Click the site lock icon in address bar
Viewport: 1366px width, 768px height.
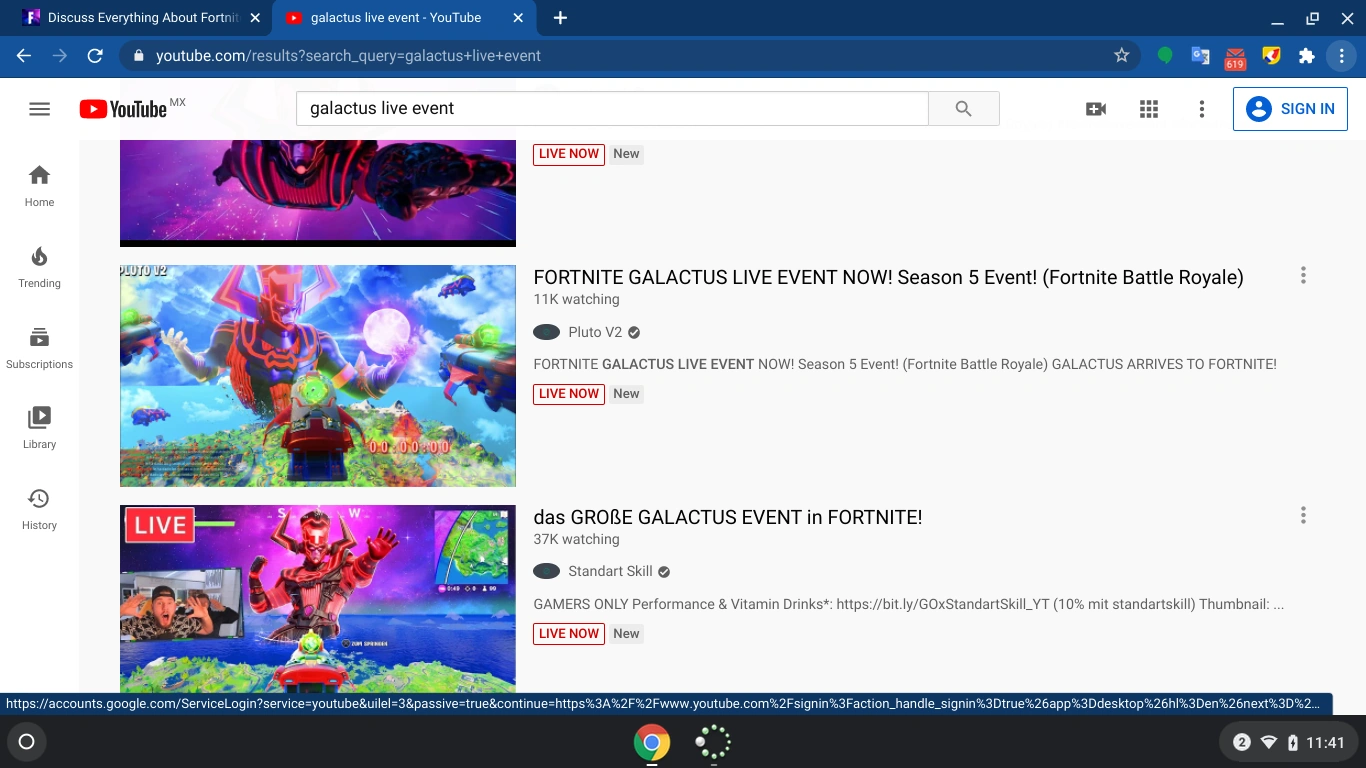pos(138,56)
